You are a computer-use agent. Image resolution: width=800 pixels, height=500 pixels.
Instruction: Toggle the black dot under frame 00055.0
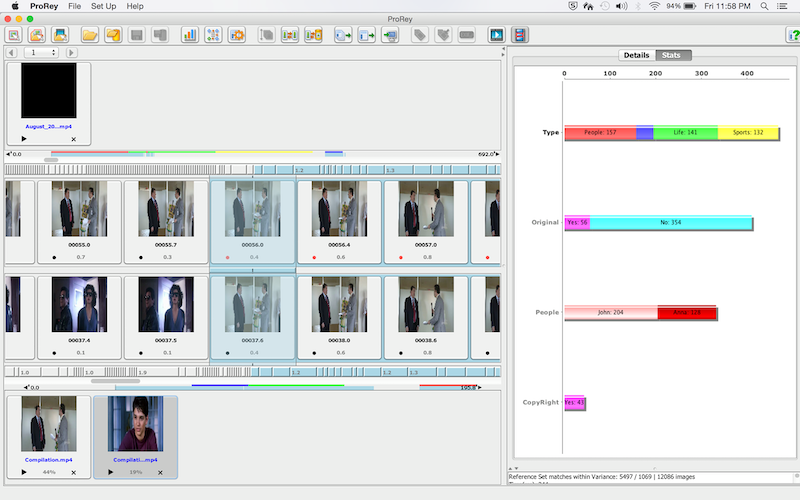(x=54, y=257)
